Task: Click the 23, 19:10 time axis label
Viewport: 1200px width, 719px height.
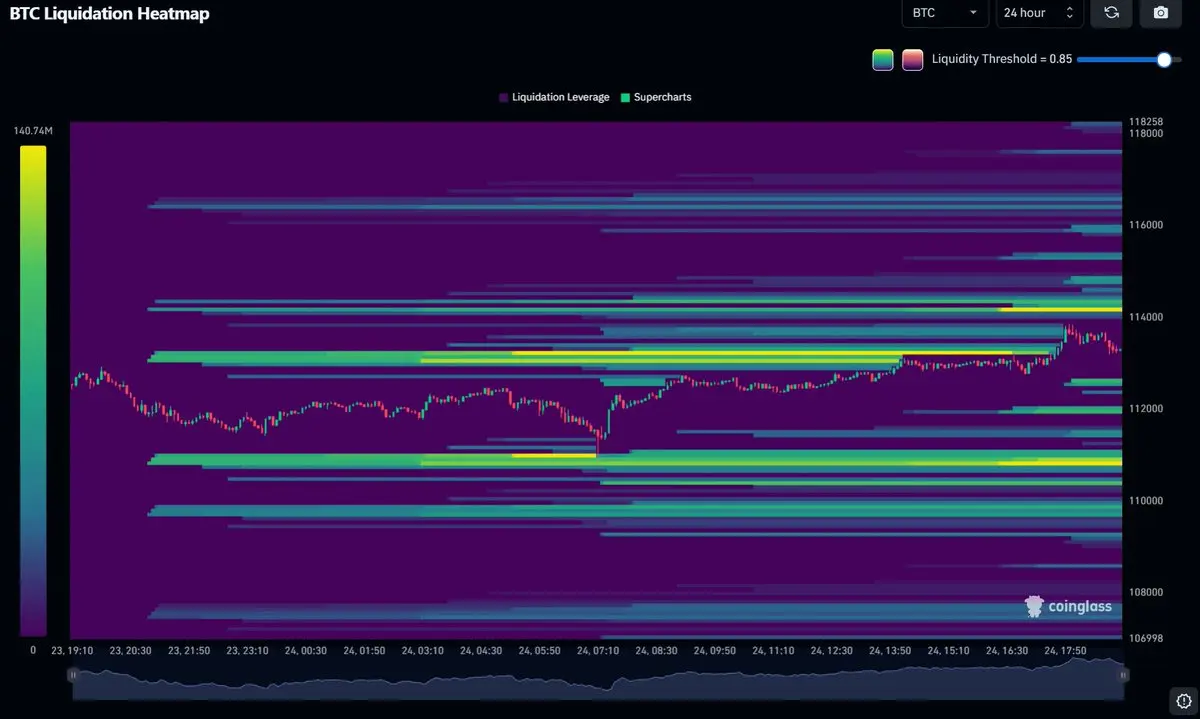Action: pos(72,650)
